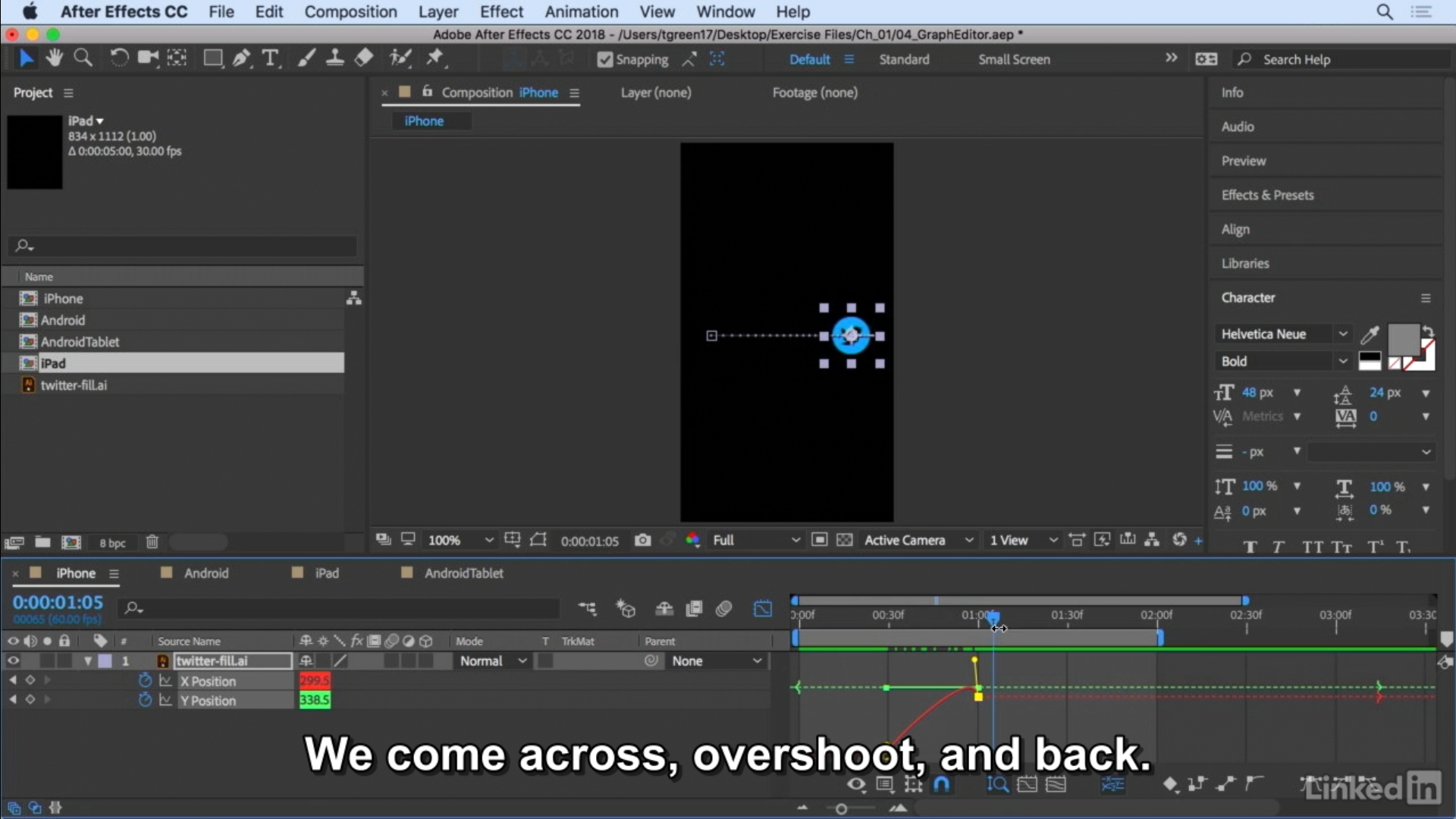Select the Rectangle shape tool
The height and width of the screenshot is (819, 1456).
(213, 58)
